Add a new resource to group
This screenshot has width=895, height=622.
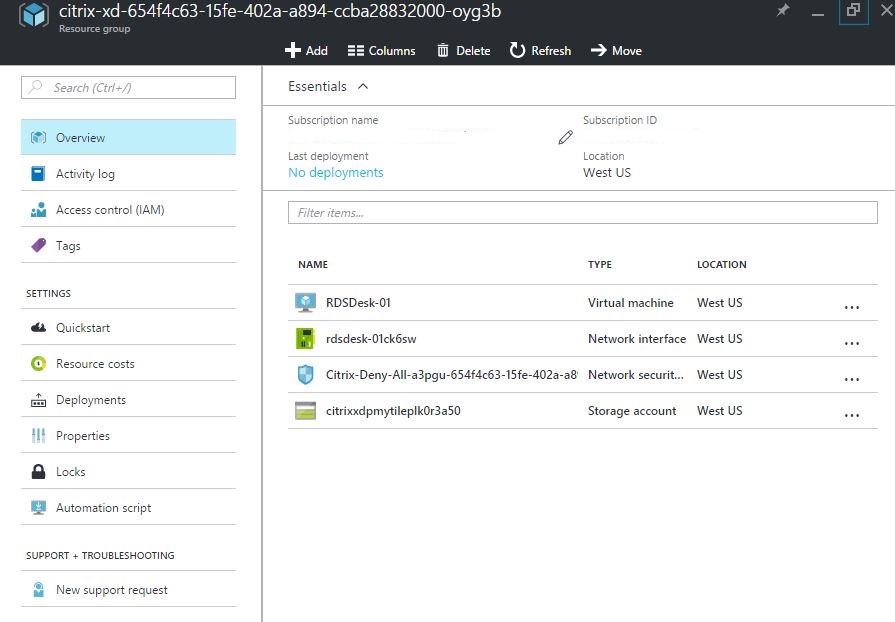306,50
